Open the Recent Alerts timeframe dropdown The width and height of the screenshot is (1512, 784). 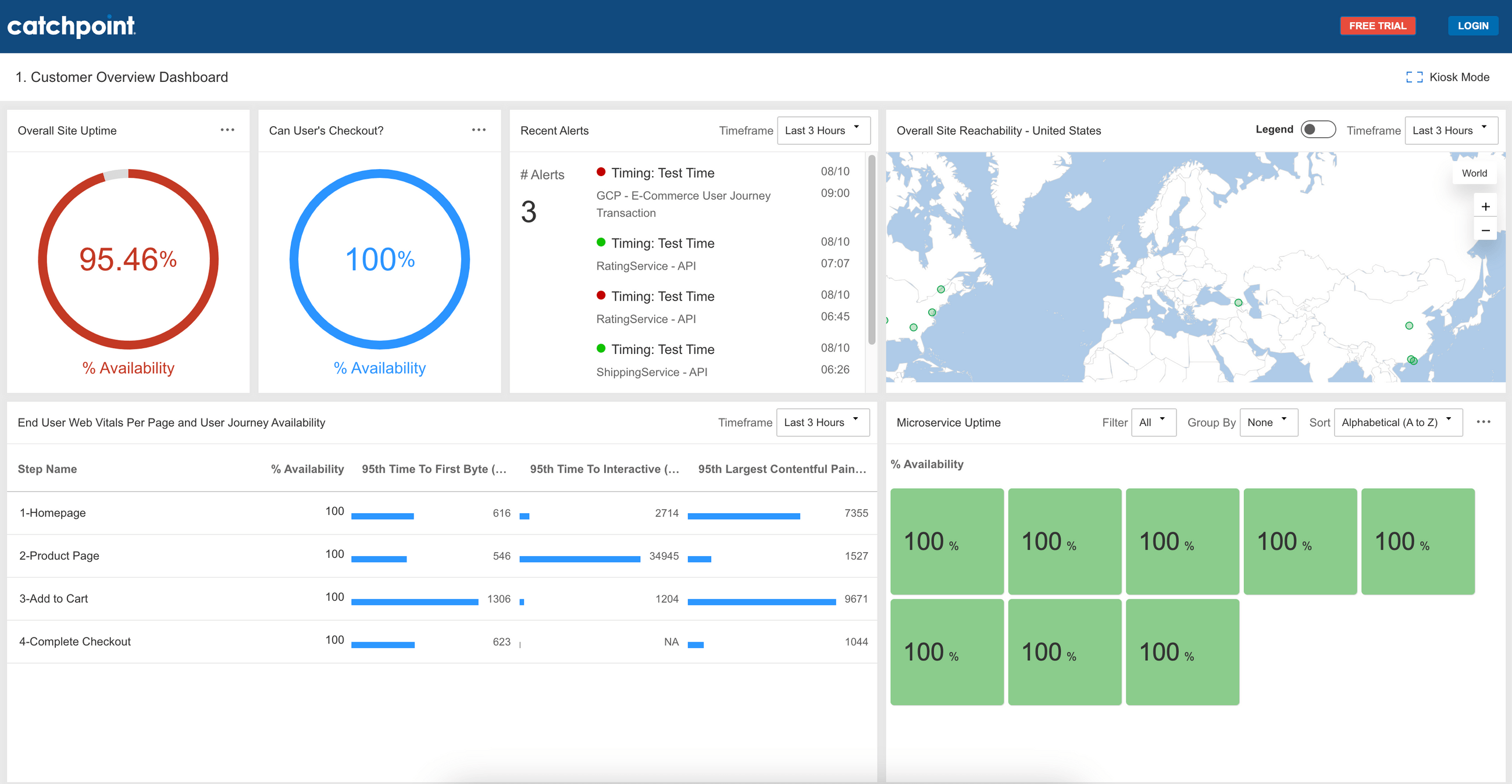pos(823,130)
